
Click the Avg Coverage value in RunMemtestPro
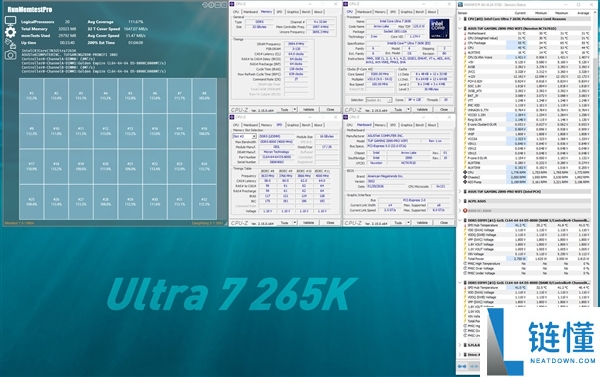pos(136,22)
